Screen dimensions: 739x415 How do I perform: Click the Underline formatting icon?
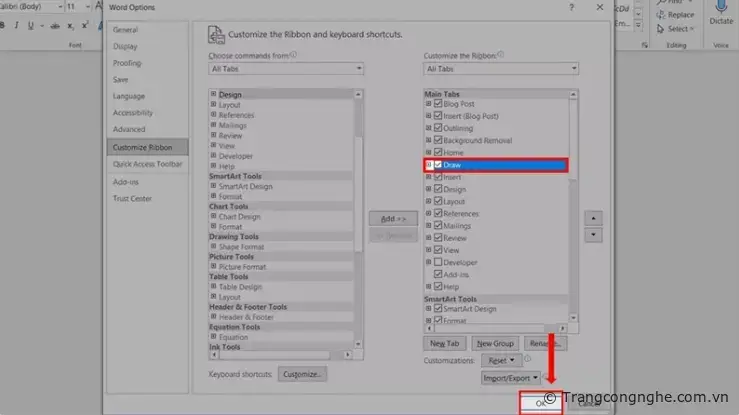(31, 24)
